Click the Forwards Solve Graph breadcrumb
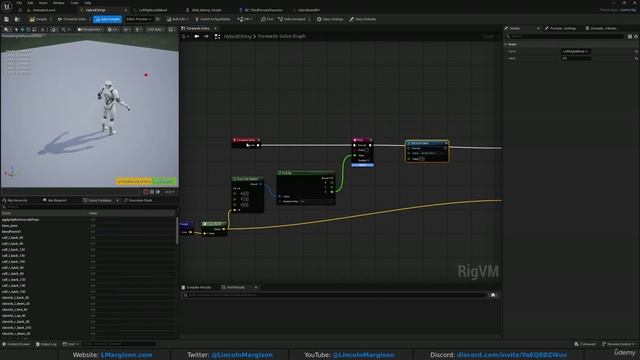 coord(282,36)
